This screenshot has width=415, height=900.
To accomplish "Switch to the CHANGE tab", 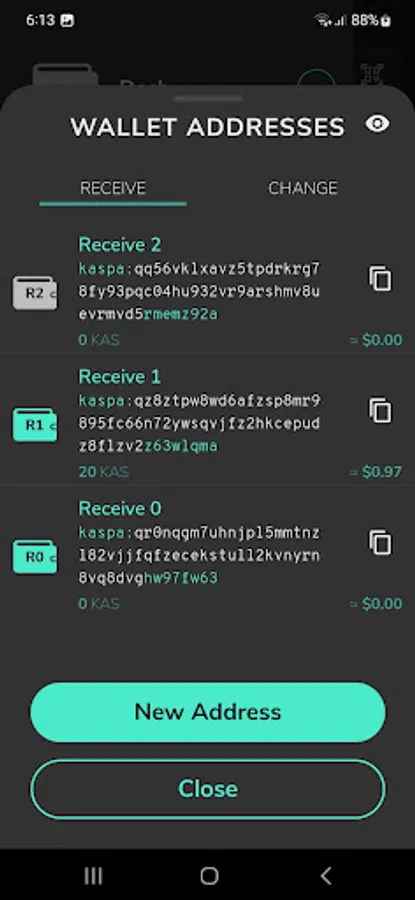I will (302, 188).
